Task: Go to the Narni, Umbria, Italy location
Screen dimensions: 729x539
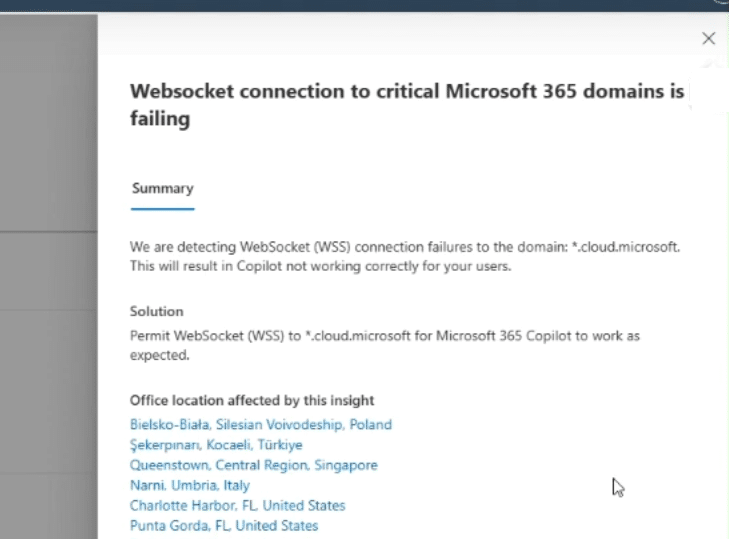Action: click(x=190, y=485)
